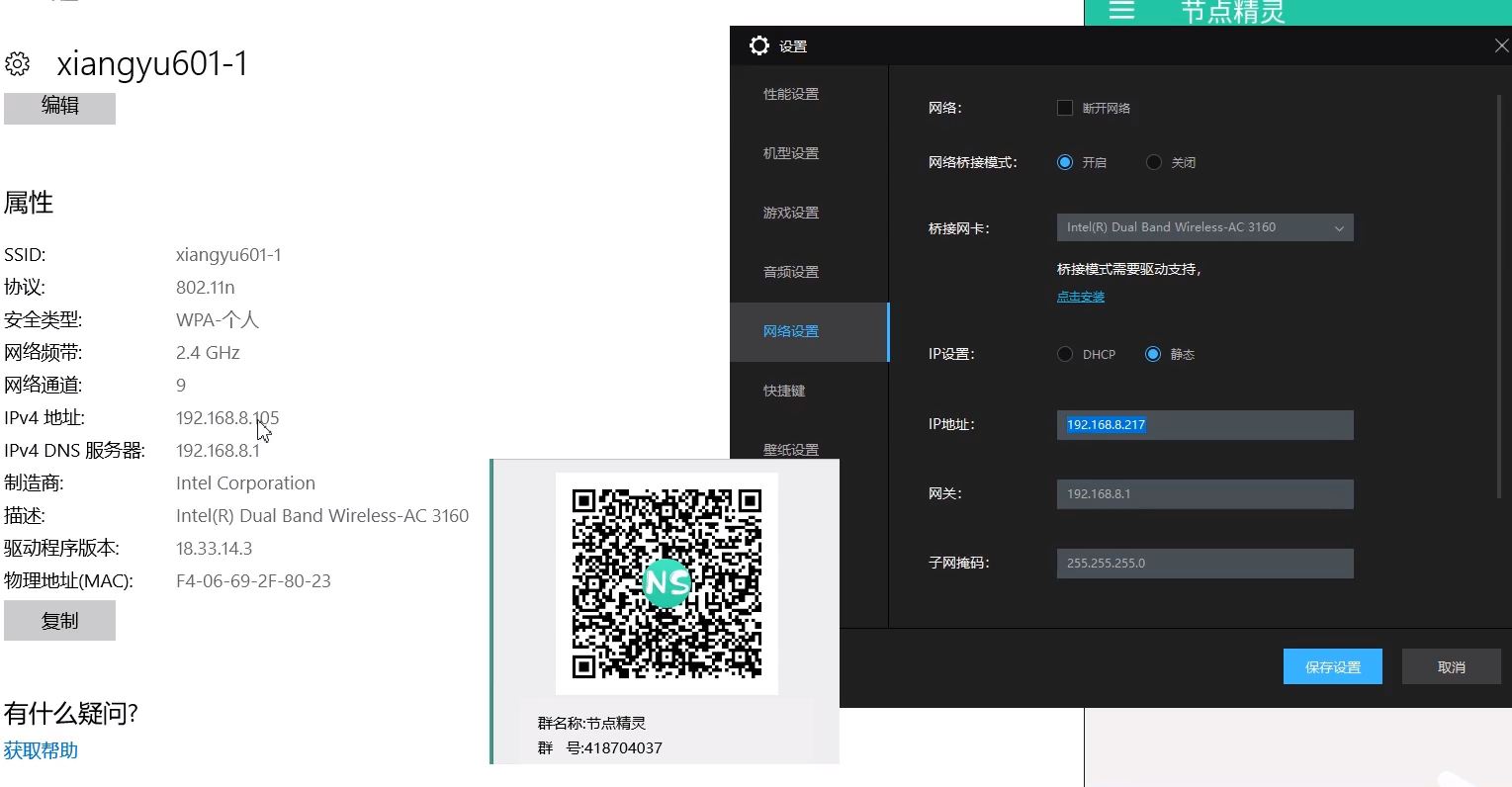Click the 网关 input field
This screenshot has width=1512, height=787.
(1204, 494)
